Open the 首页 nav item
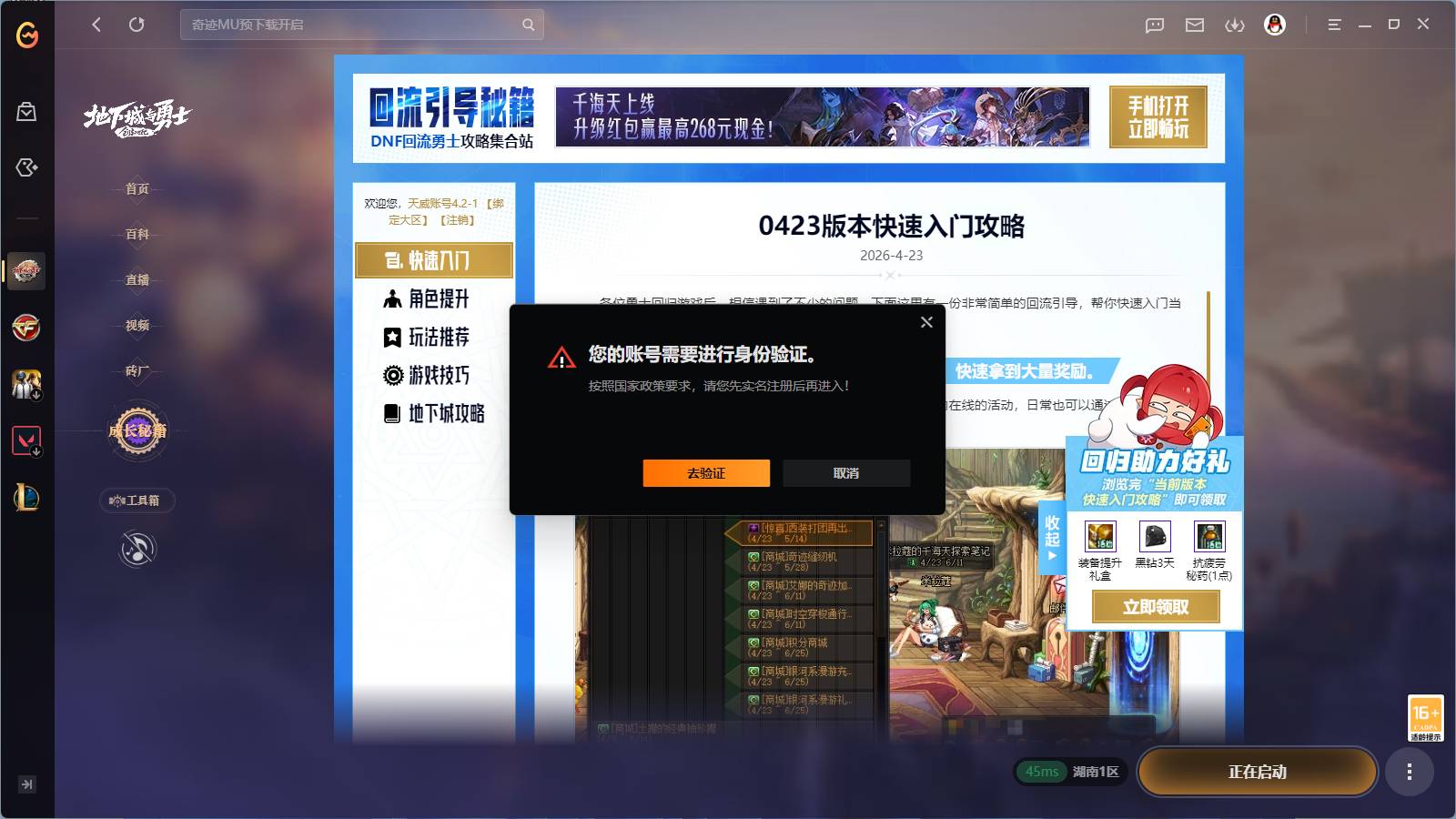 click(x=137, y=188)
